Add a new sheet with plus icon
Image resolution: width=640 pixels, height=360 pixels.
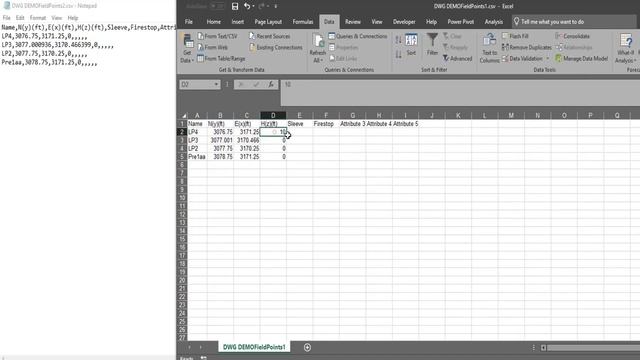point(307,347)
